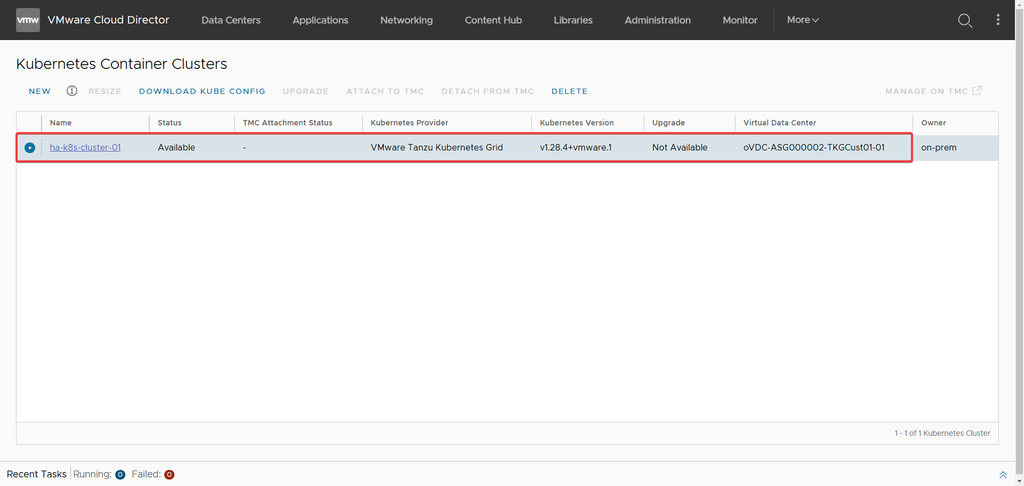Expand the Recent Tasks panel chevron
The height and width of the screenshot is (486, 1024).
pyautogui.click(x=1003, y=474)
